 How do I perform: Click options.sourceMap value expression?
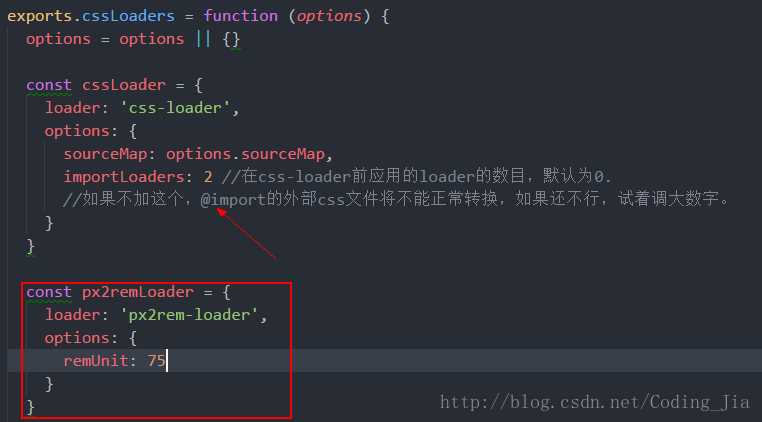click(245, 155)
